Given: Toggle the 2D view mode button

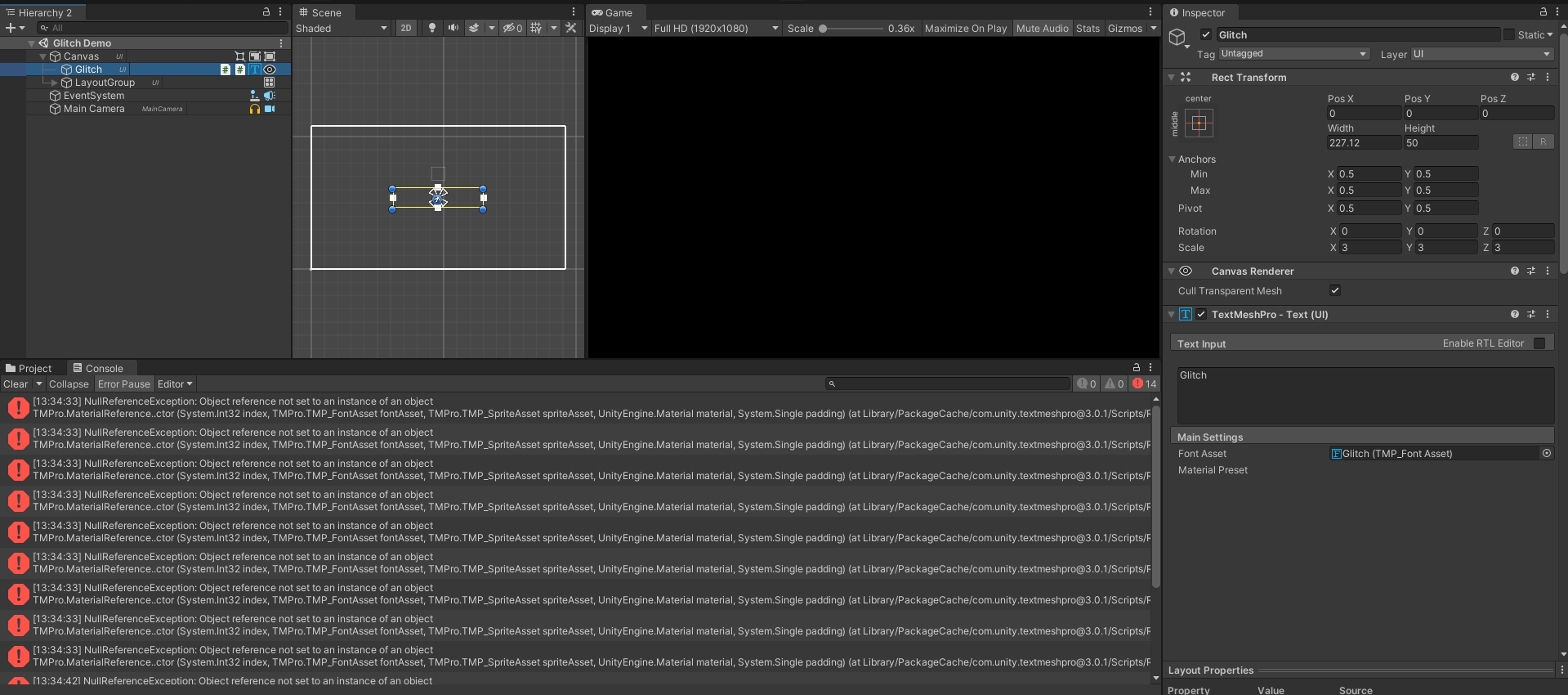Looking at the screenshot, I should 406,28.
